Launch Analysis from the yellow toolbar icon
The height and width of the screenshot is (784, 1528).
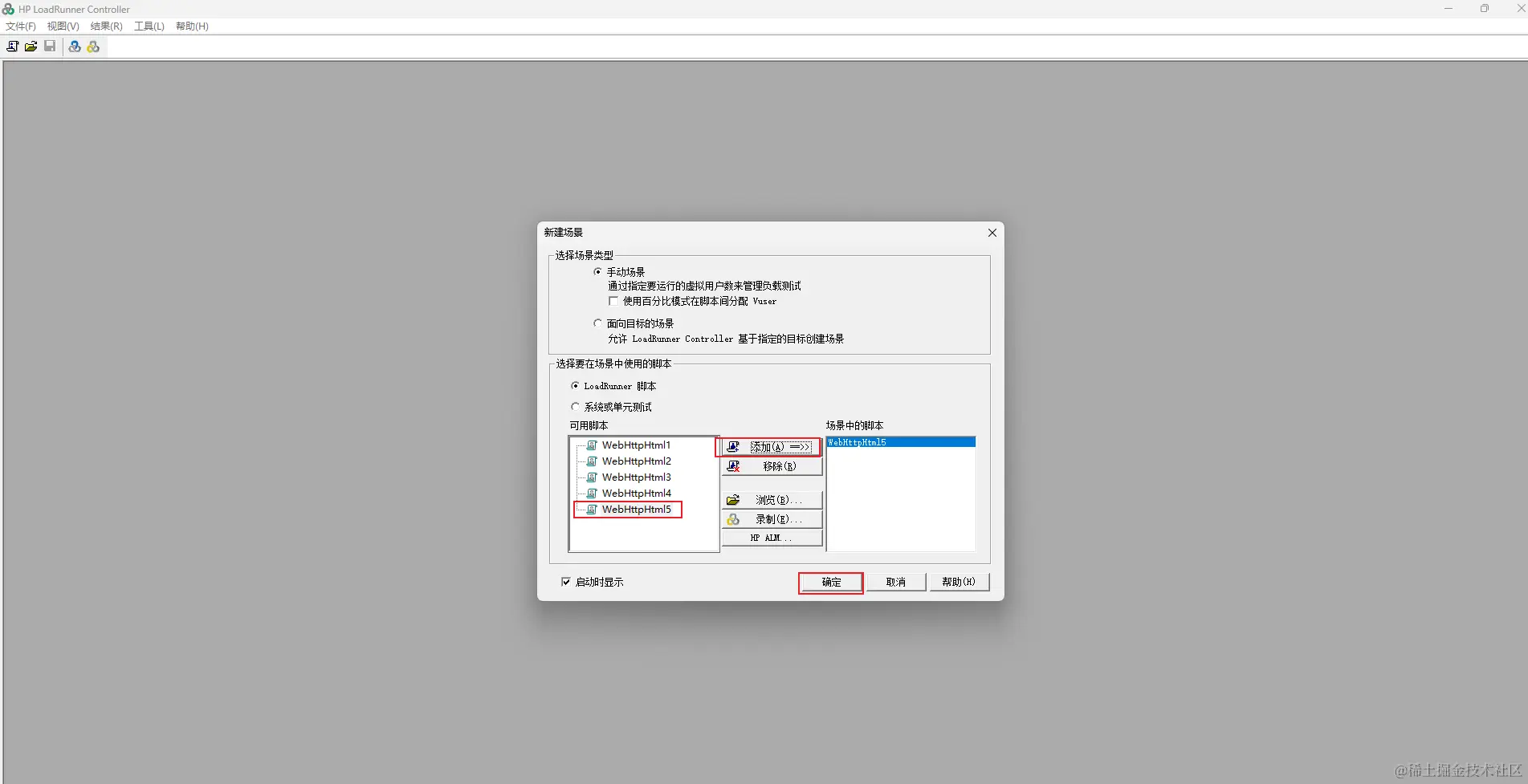click(x=93, y=47)
